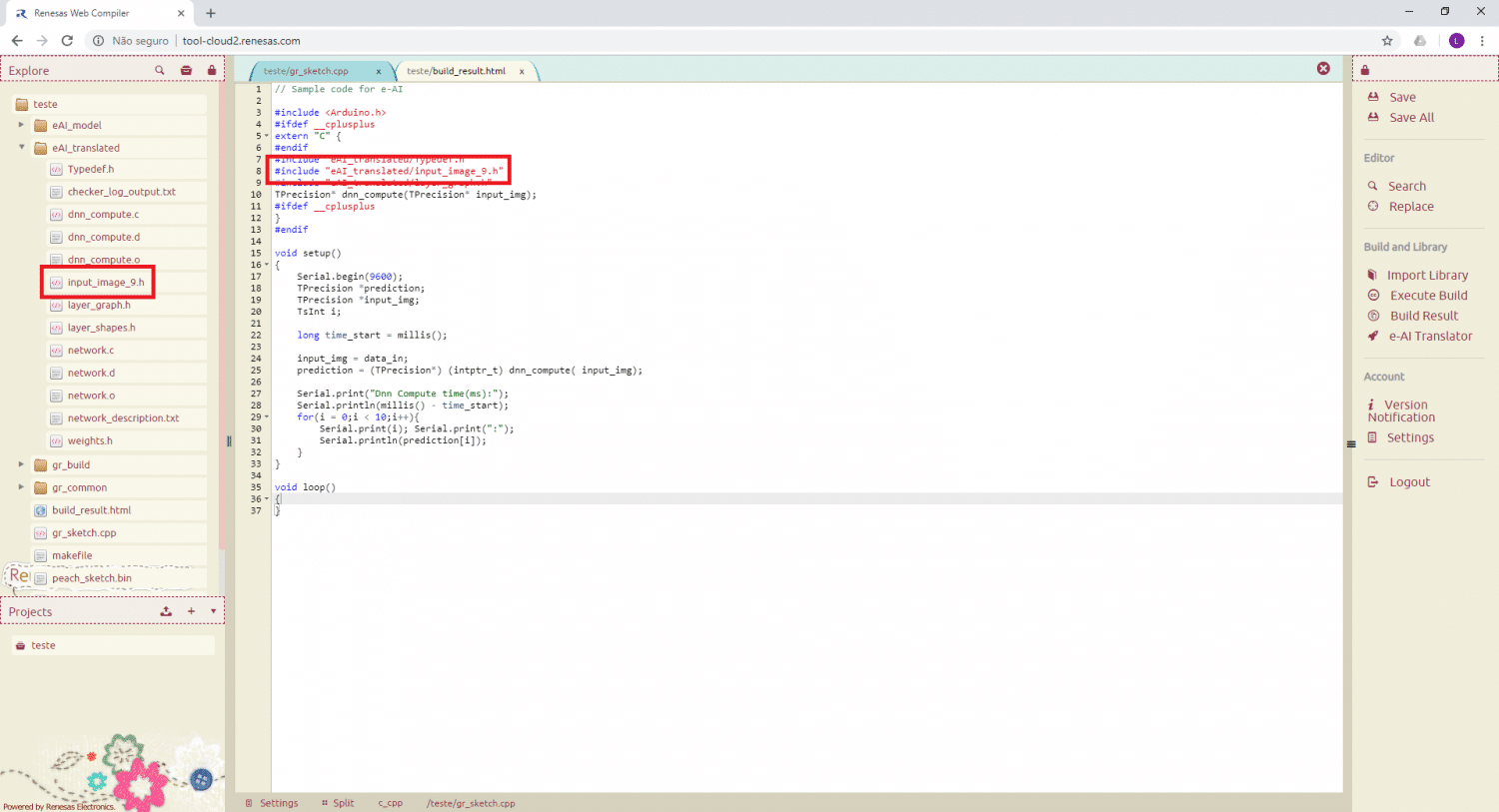Viewport: 1499px width, 812px height.
Task: Open the e-AI Translator tool
Action: [x=1429, y=337]
